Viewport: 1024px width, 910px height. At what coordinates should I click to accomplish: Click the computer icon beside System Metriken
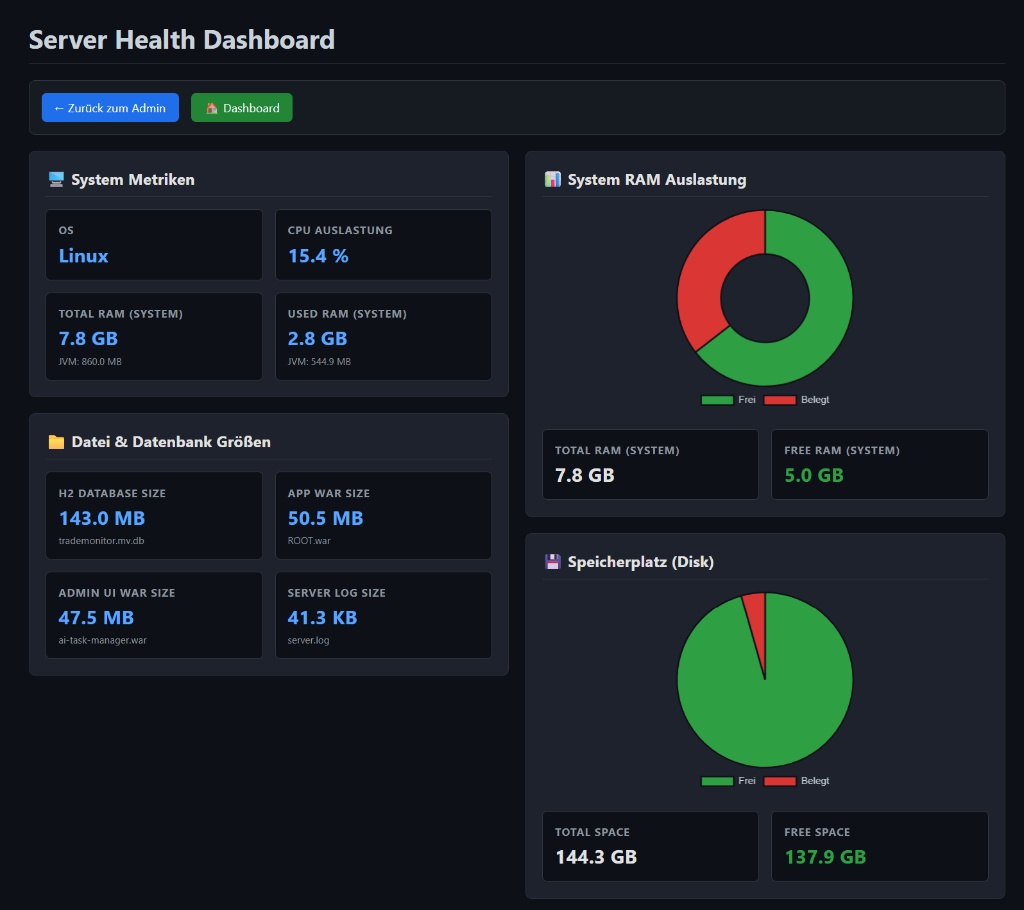tap(56, 179)
